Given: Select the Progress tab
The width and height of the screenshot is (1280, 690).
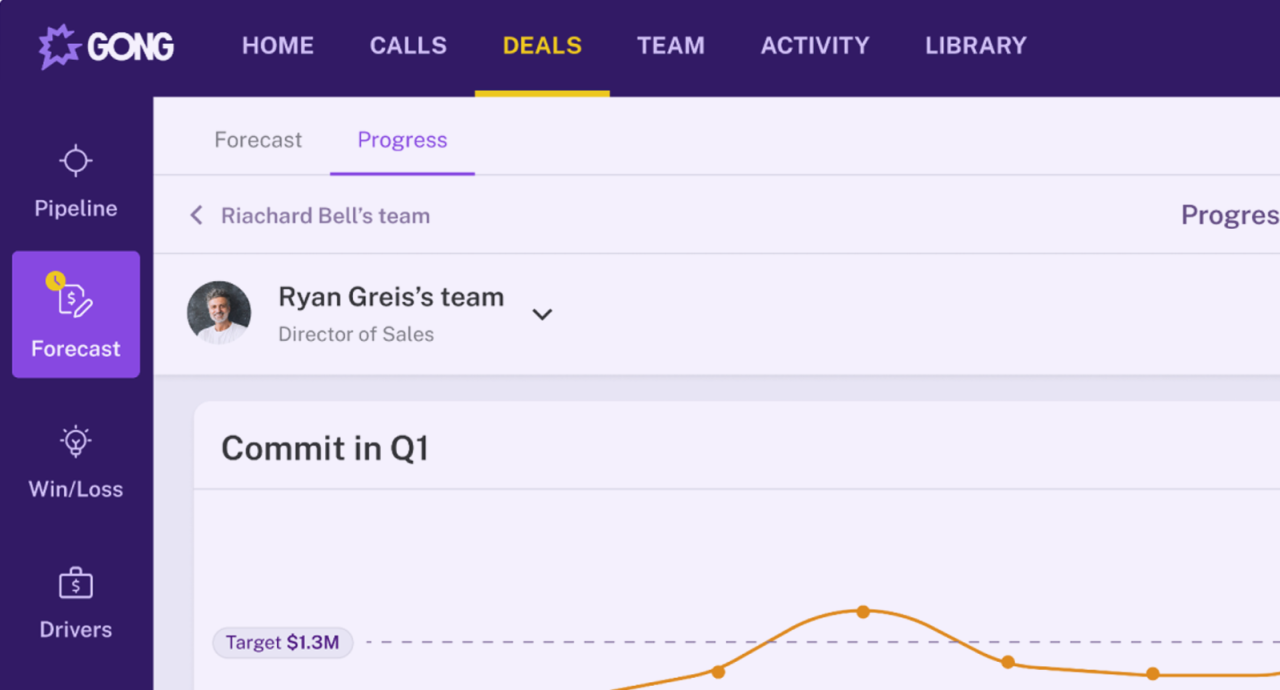Looking at the screenshot, I should pos(402,140).
